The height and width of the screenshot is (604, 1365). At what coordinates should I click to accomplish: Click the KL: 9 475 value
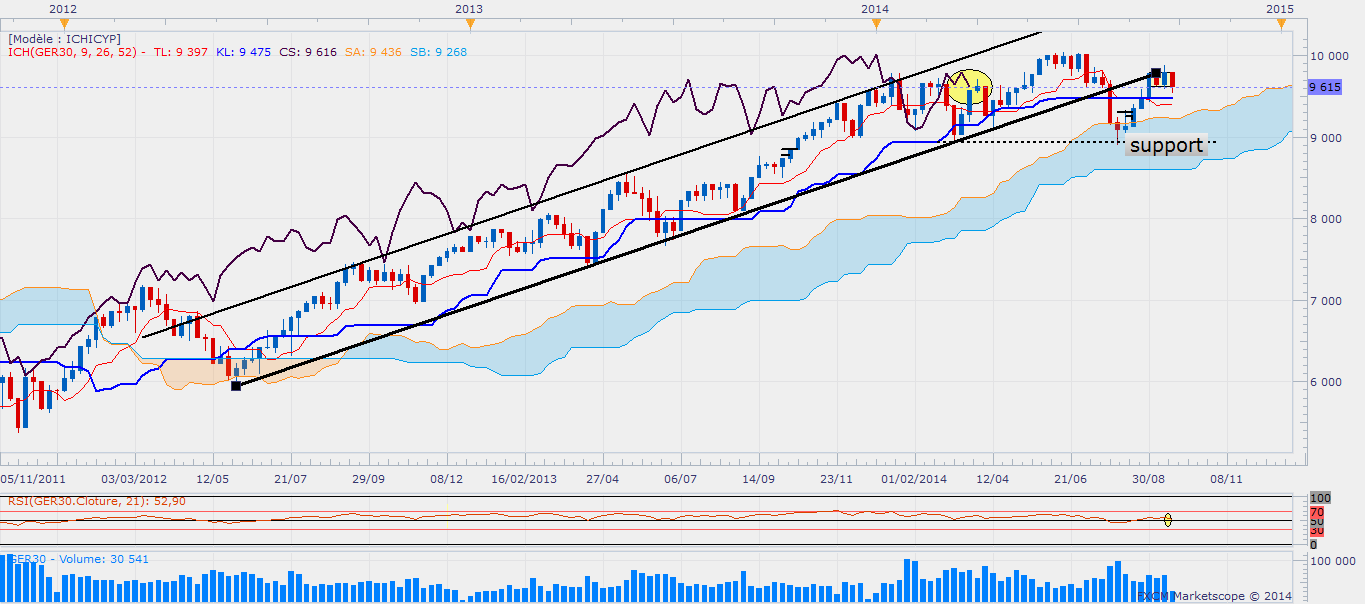(243, 52)
